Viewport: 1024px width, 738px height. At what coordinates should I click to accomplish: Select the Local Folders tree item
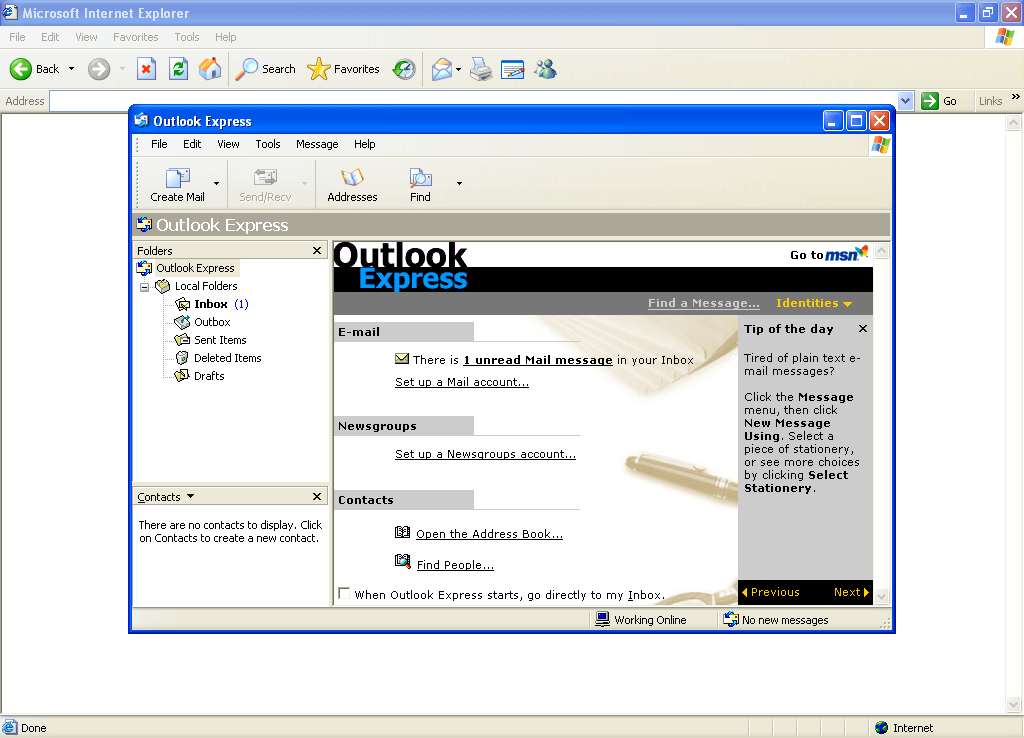206,286
